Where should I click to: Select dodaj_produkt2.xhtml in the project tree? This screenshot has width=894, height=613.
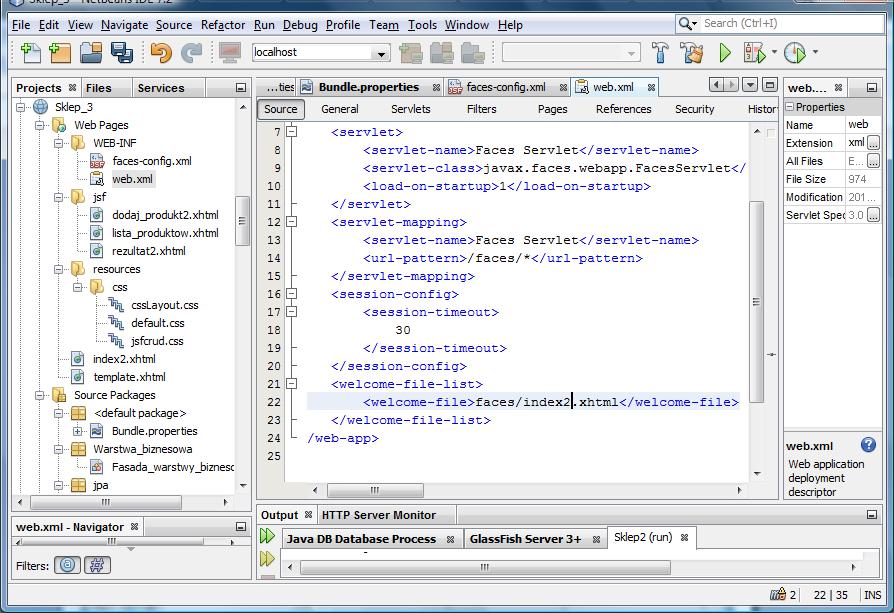[165, 215]
